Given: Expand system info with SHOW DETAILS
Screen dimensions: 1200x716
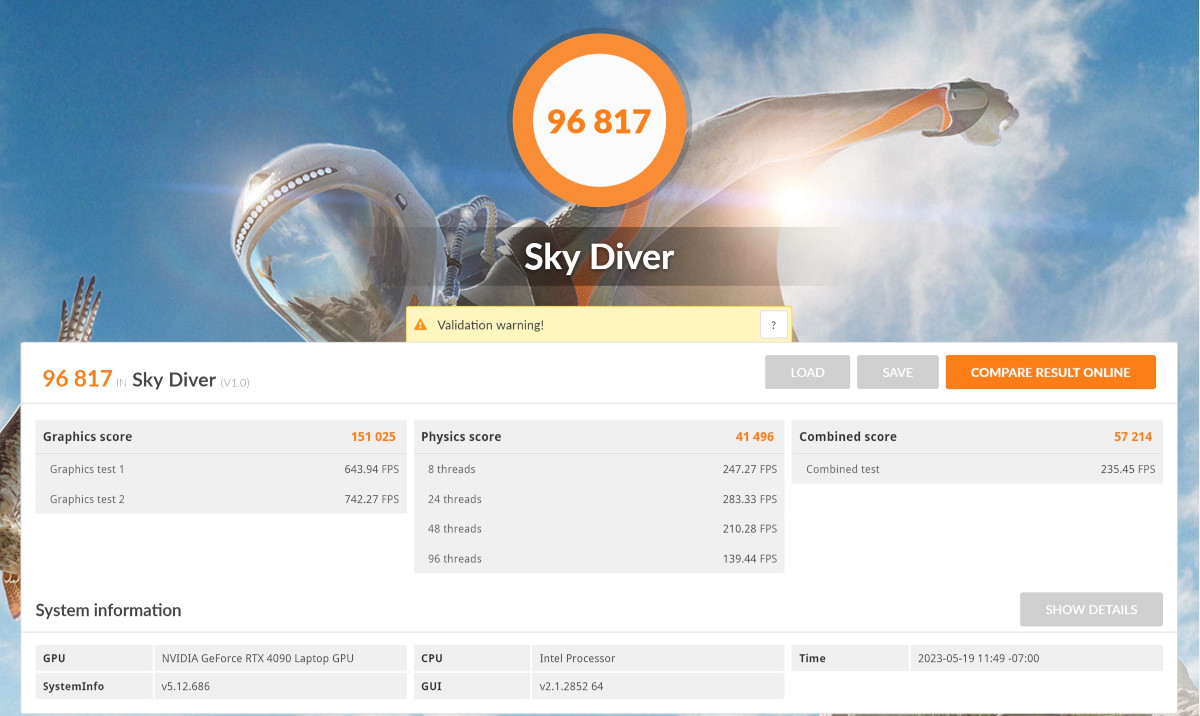Looking at the screenshot, I should point(1091,609).
